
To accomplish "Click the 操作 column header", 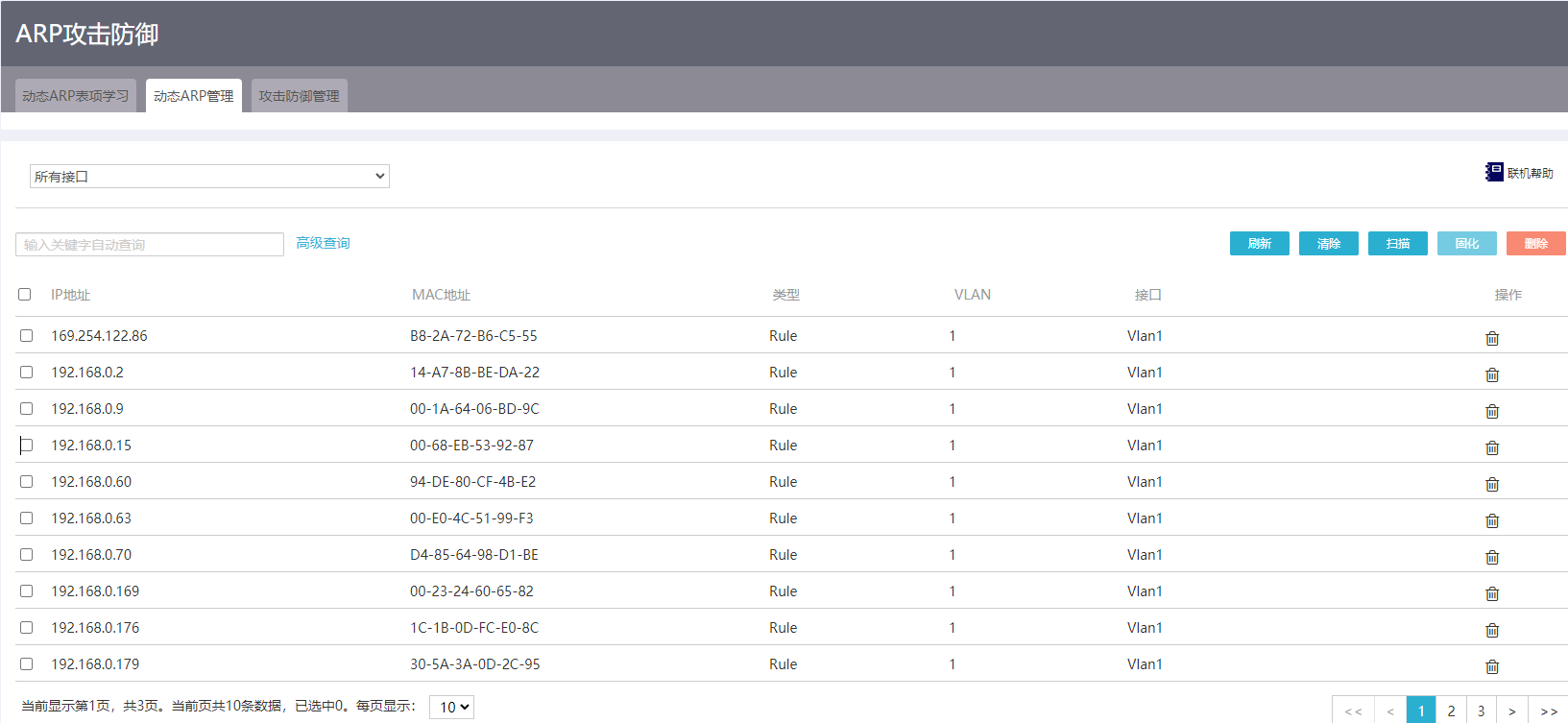I will [1508, 295].
